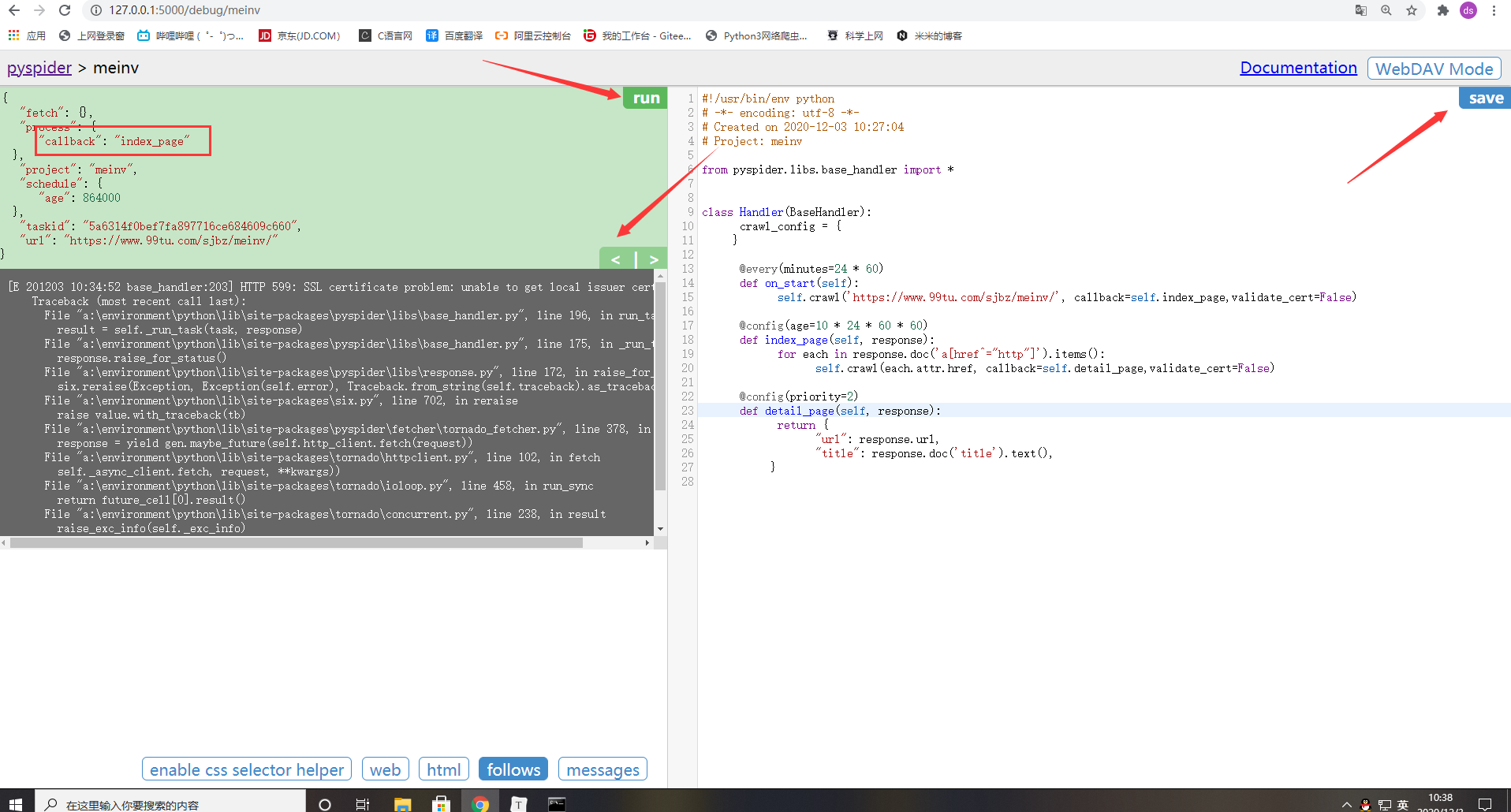The height and width of the screenshot is (812, 1511).
Task: Open the Google Translate page icon
Action: (1360, 10)
